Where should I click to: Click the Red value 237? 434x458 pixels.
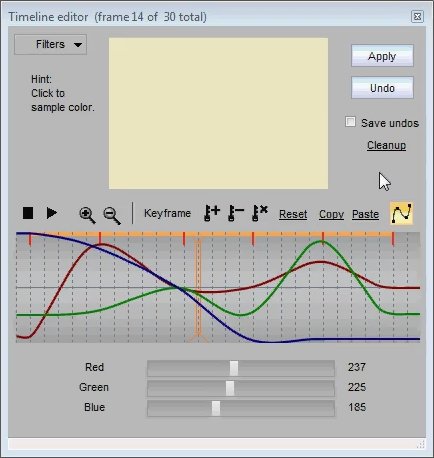(357, 367)
